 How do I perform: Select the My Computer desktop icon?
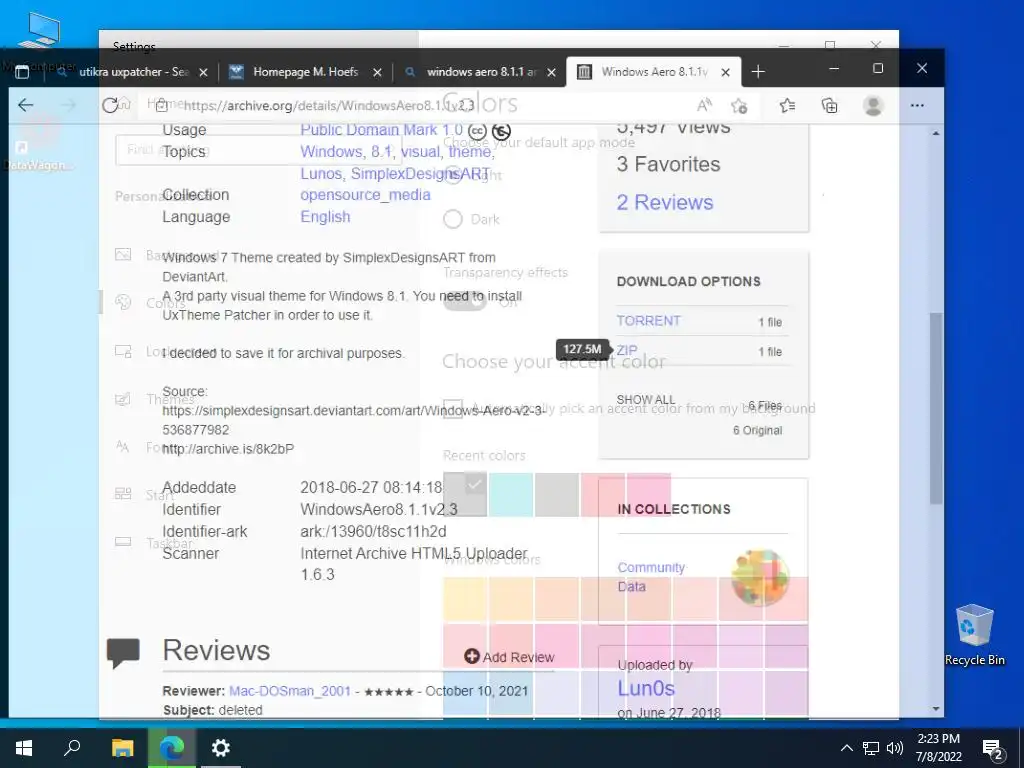(x=39, y=40)
